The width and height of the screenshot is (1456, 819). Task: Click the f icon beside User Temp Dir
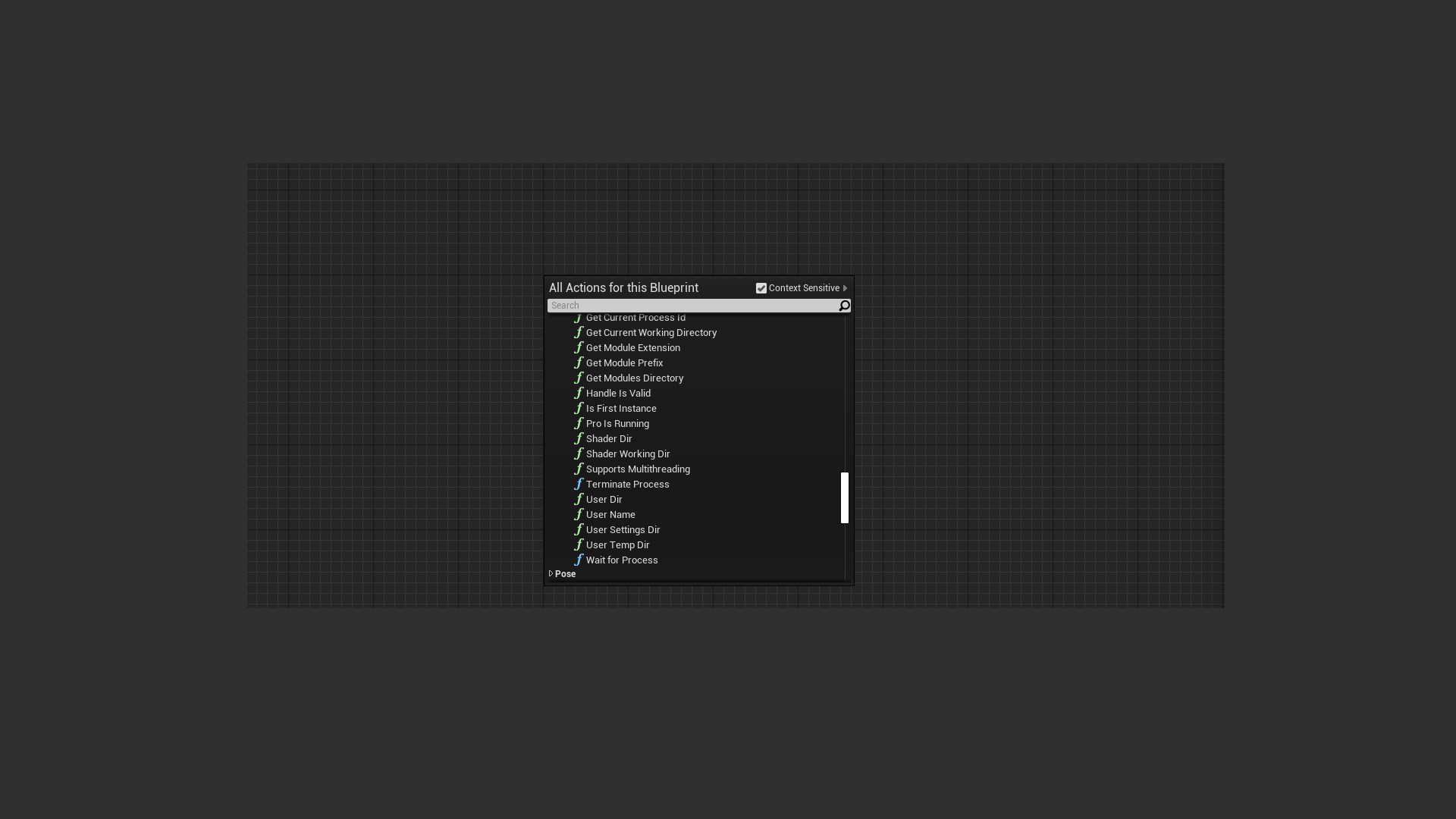[x=579, y=544]
